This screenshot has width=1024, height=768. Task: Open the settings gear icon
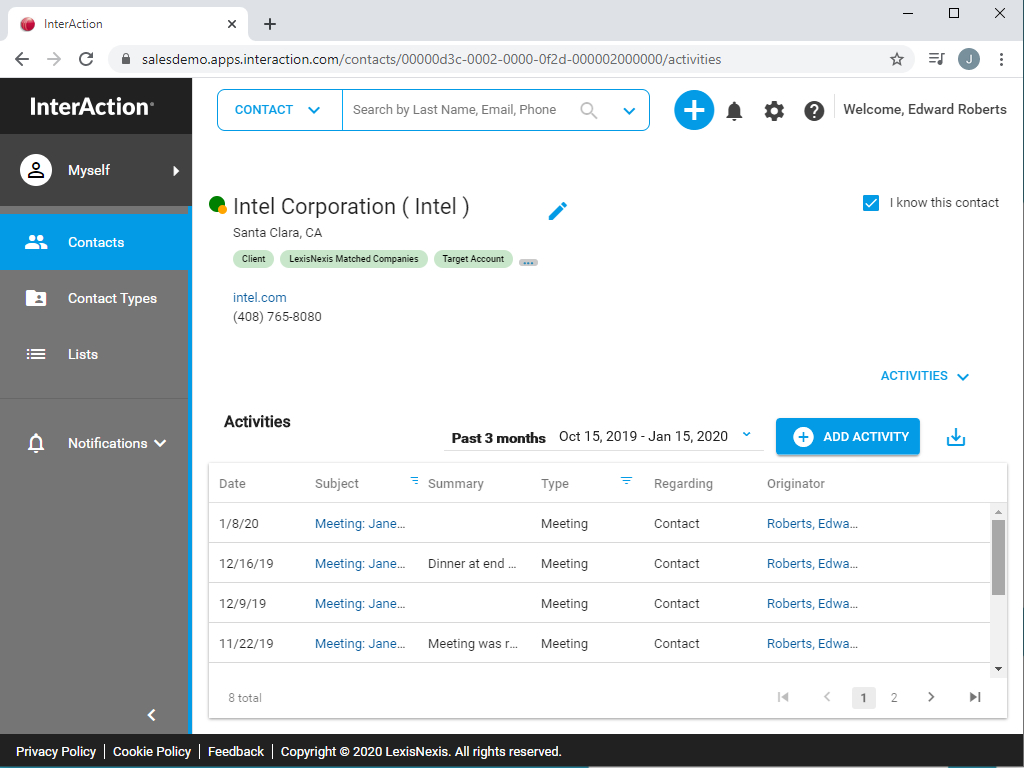[774, 111]
